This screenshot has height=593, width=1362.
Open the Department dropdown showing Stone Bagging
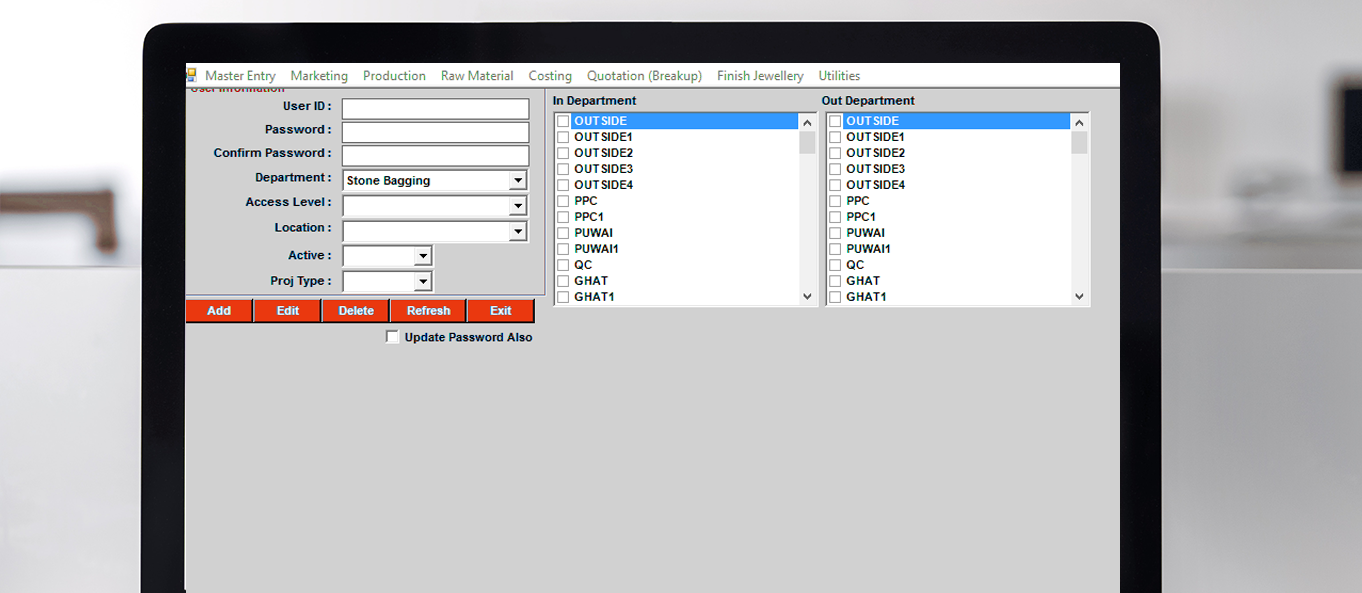517,181
